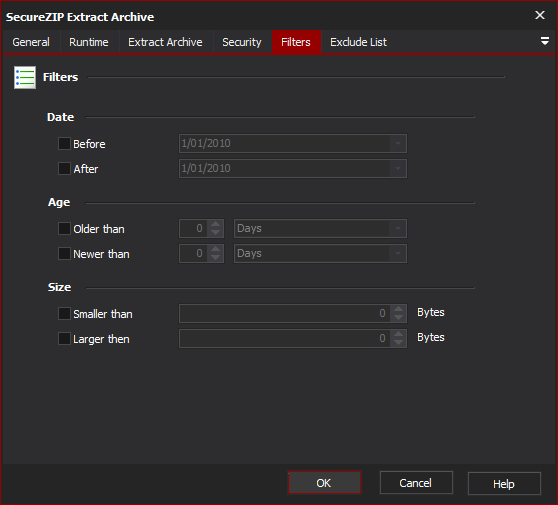Open the Extract Archive tab

point(165,42)
